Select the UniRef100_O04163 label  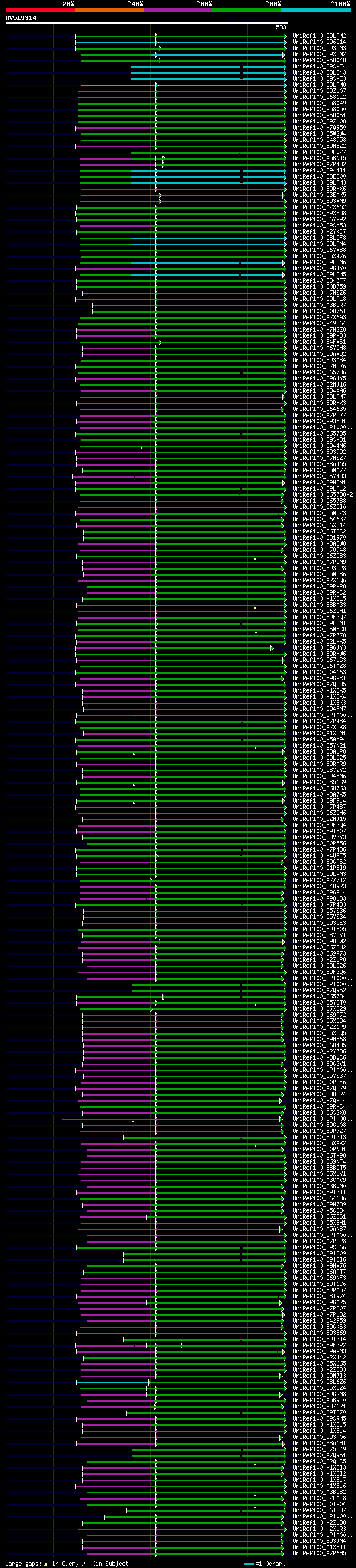[319, 672]
